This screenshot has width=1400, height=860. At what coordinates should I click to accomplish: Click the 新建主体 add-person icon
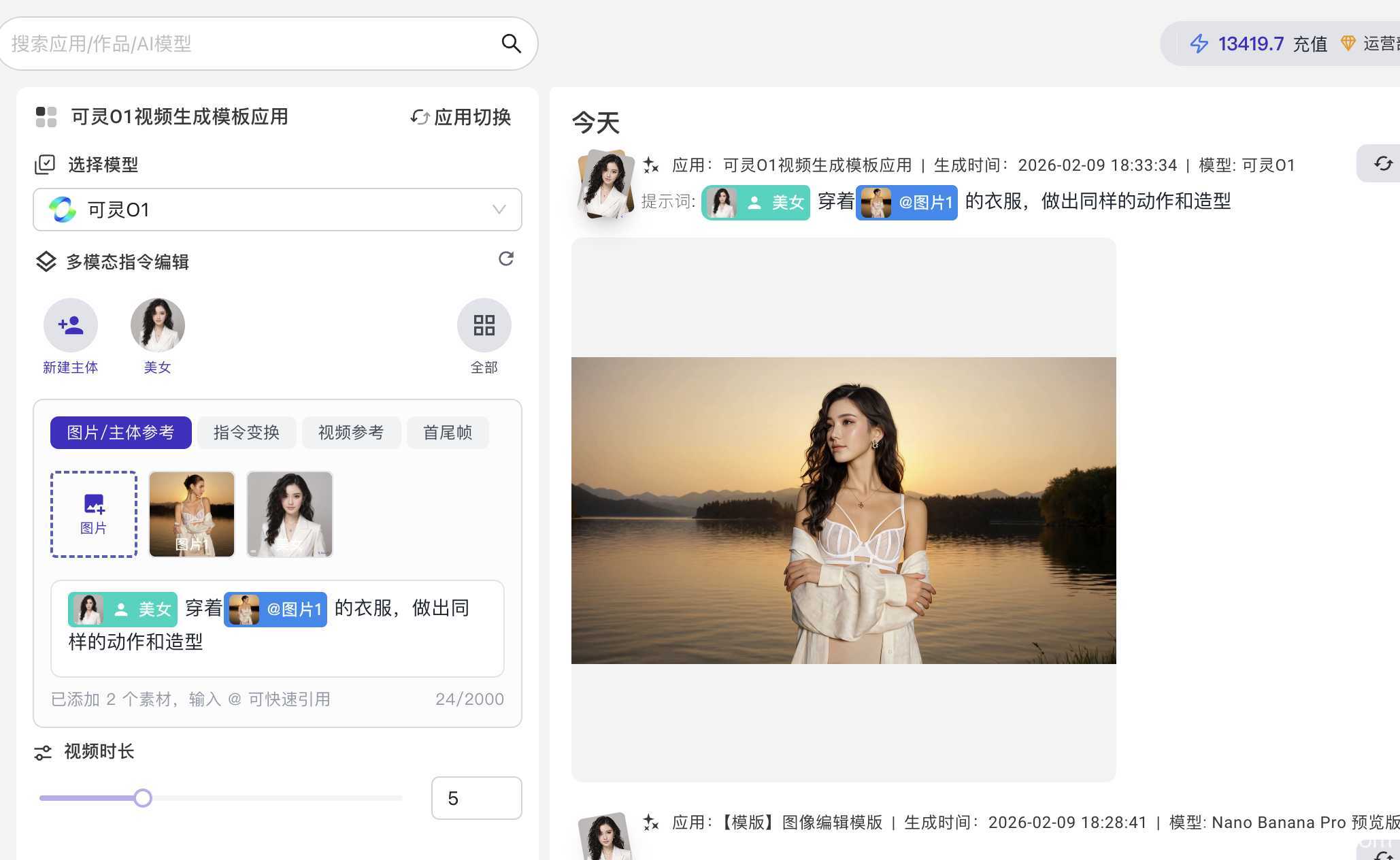(71, 325)
